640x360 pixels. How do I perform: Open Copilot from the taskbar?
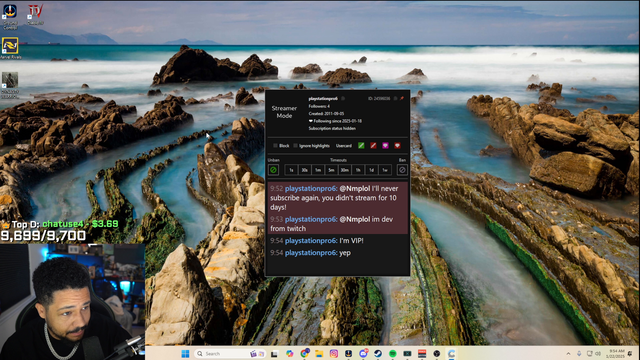pos(289,354)
